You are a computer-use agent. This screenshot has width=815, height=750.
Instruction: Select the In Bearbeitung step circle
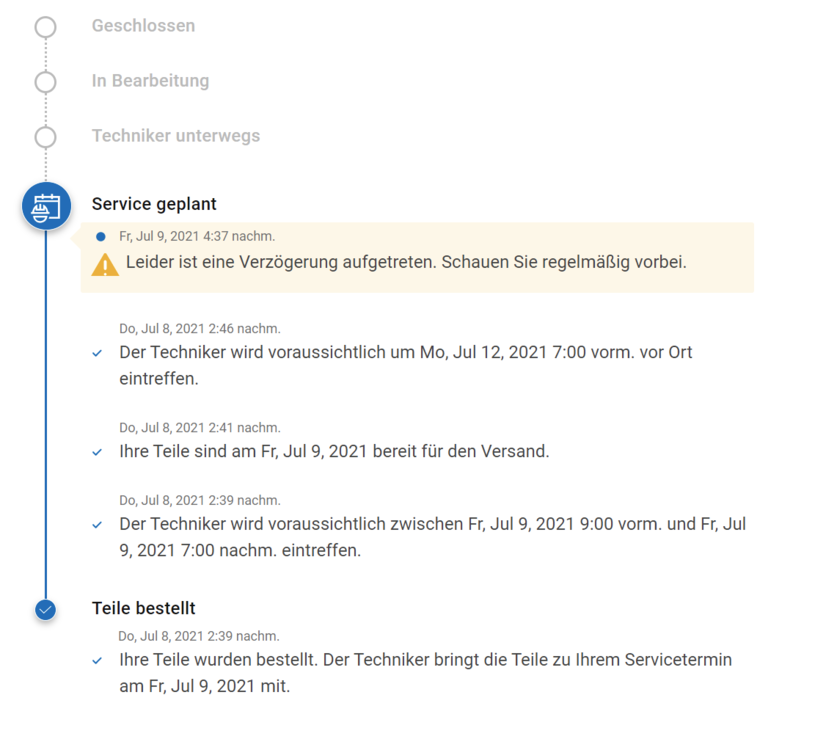pos(45,82)
